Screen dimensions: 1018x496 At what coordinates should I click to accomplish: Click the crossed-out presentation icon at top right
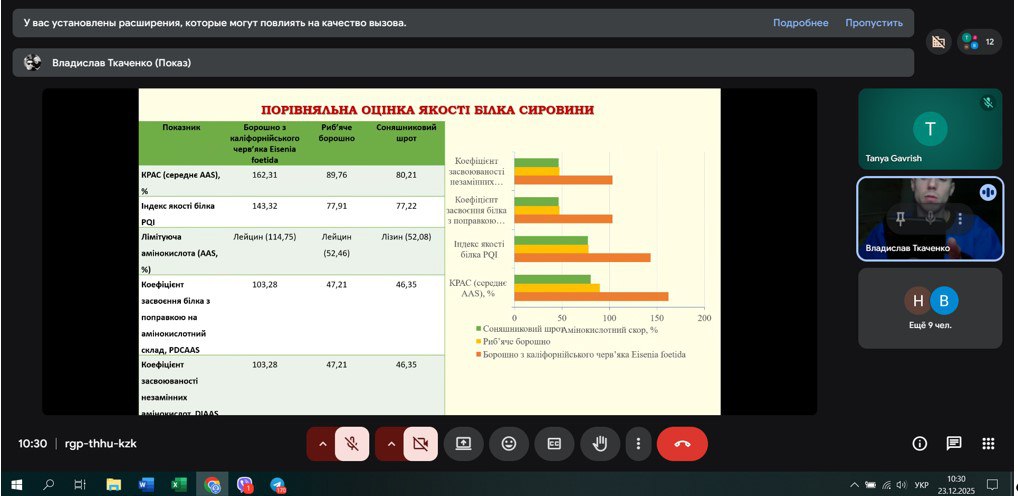[x=937, y=42]
